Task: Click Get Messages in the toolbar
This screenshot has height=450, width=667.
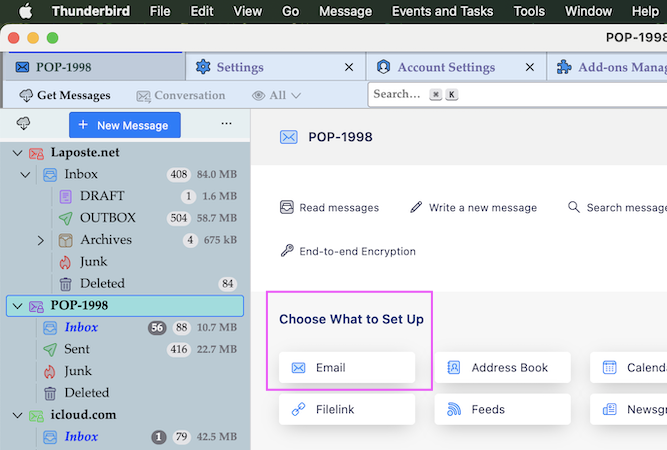Action: pyautogui.click(x=65, y=95)
